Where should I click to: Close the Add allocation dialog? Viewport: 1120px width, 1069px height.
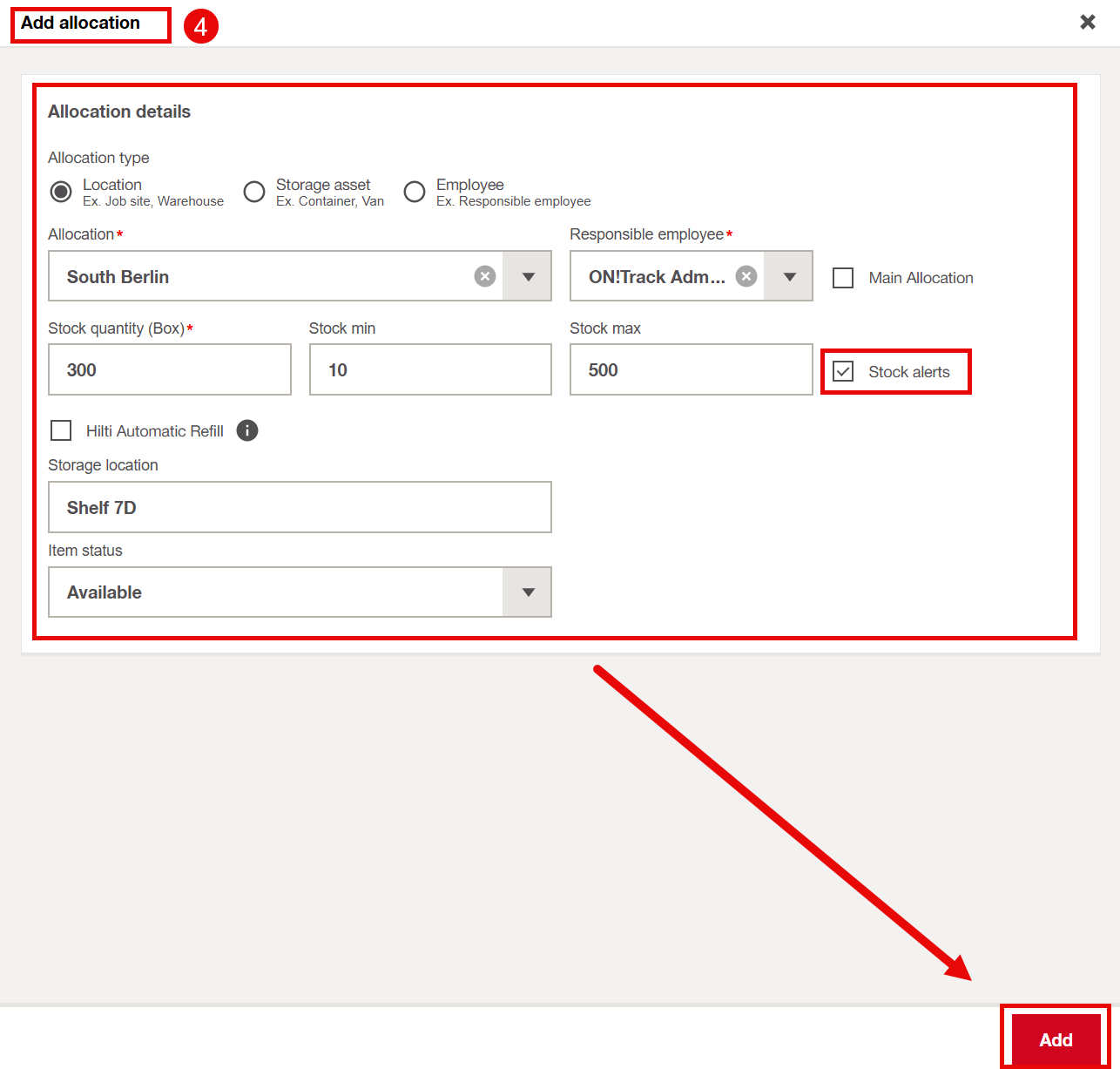point(1087,23)
